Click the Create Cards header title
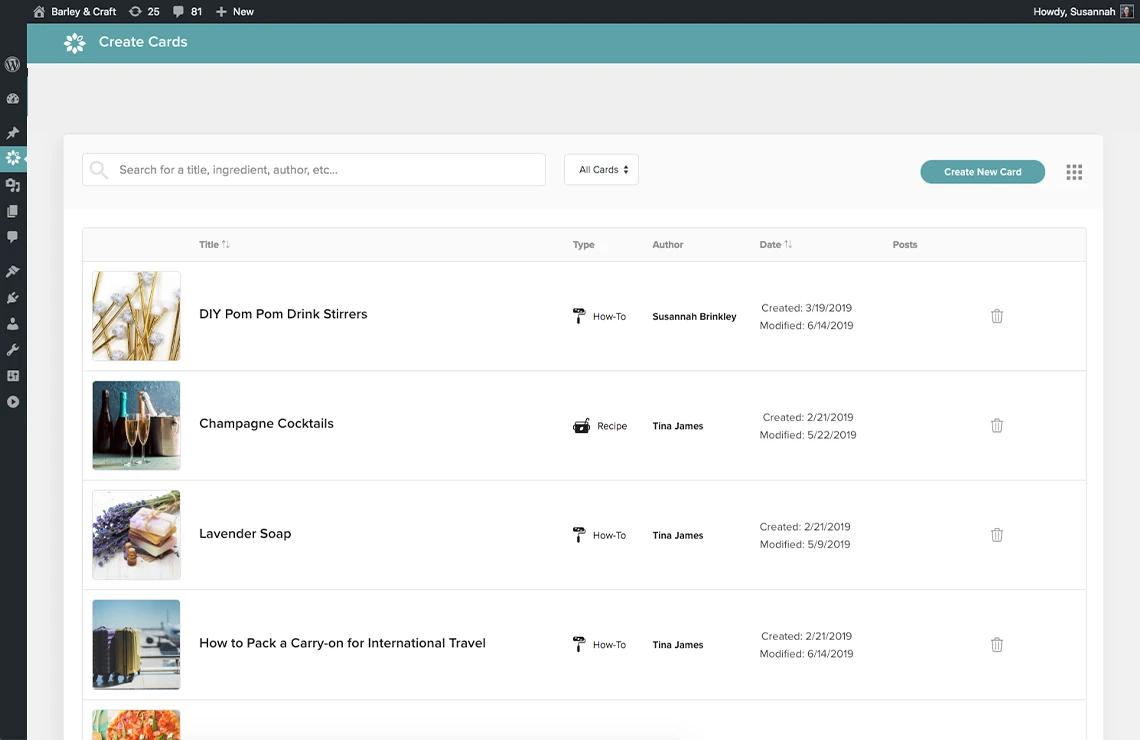Screen dimensions: 1140x740 tap(143, 42)
